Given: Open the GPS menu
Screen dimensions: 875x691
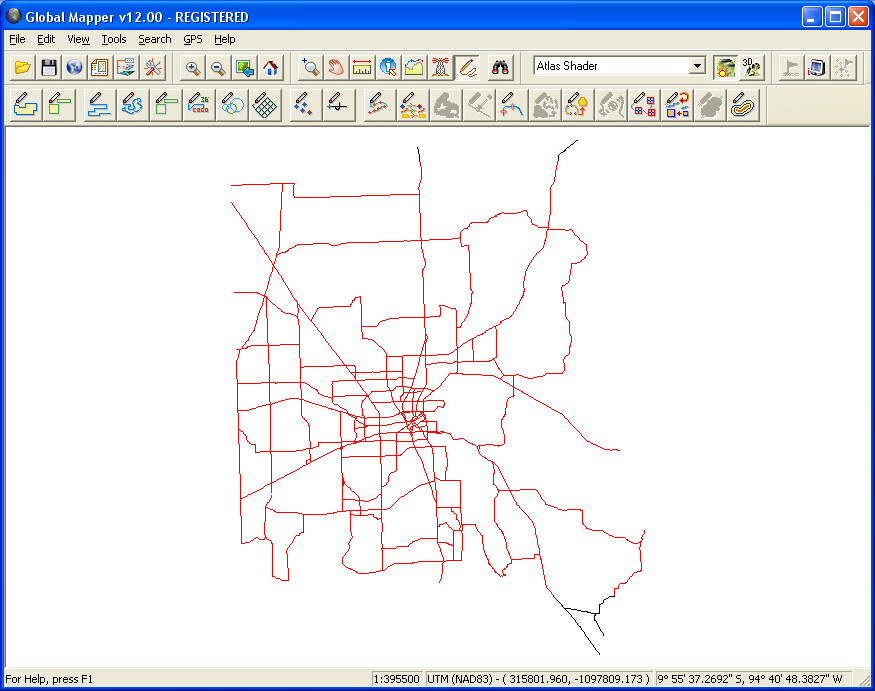Looking at the screenshot, I should tap(192, 39).
